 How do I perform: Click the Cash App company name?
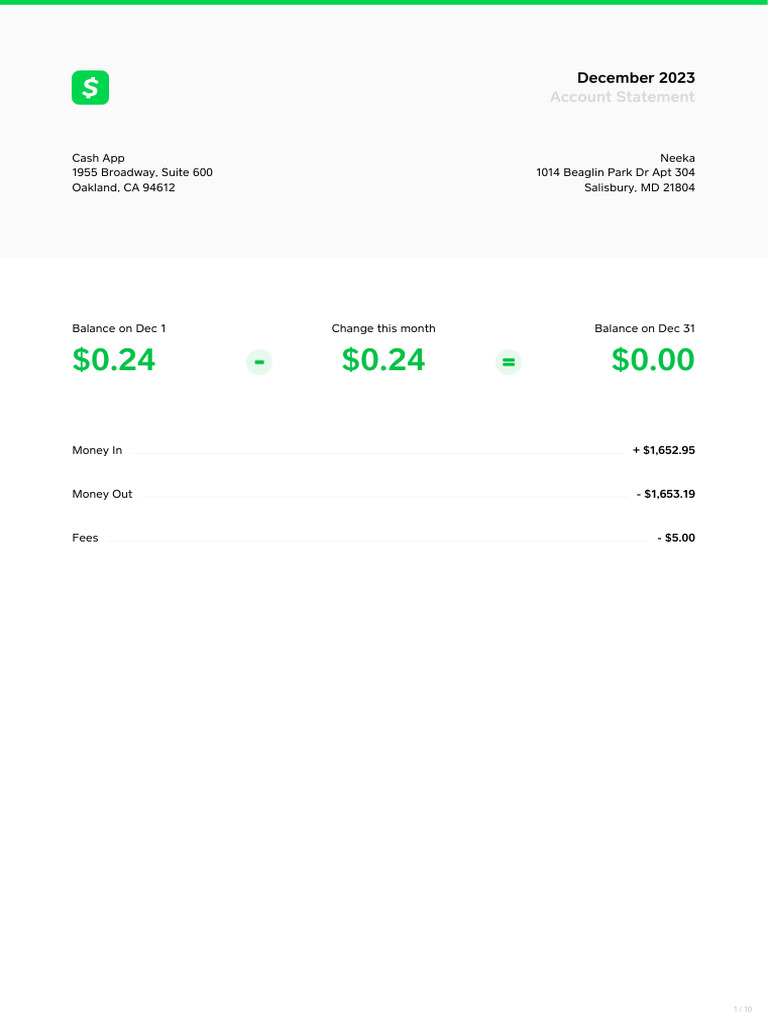(x=98, y=158)
